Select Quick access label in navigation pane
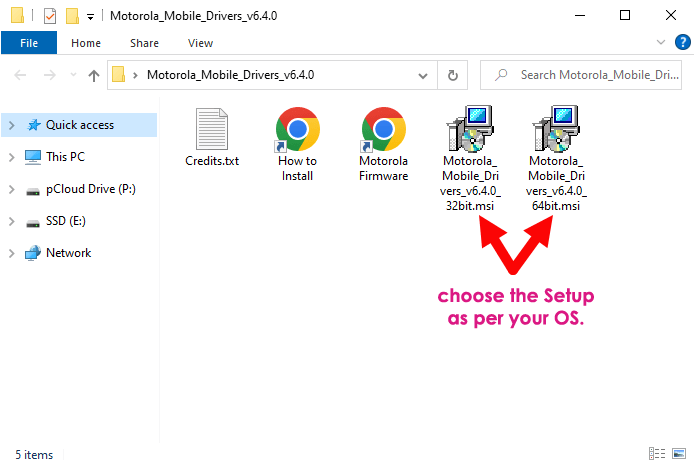The width and height of the screenshot is (695, 467). 80,125
